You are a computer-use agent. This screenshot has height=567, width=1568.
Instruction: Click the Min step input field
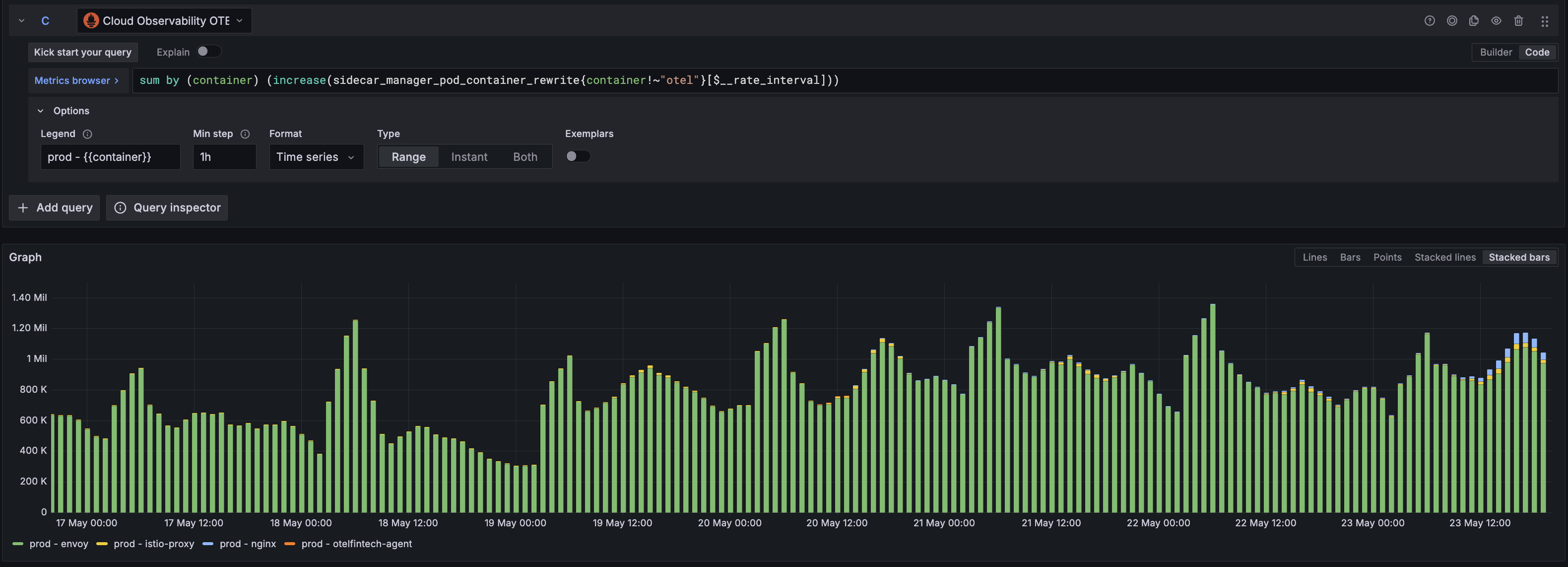tap(225, 157)
